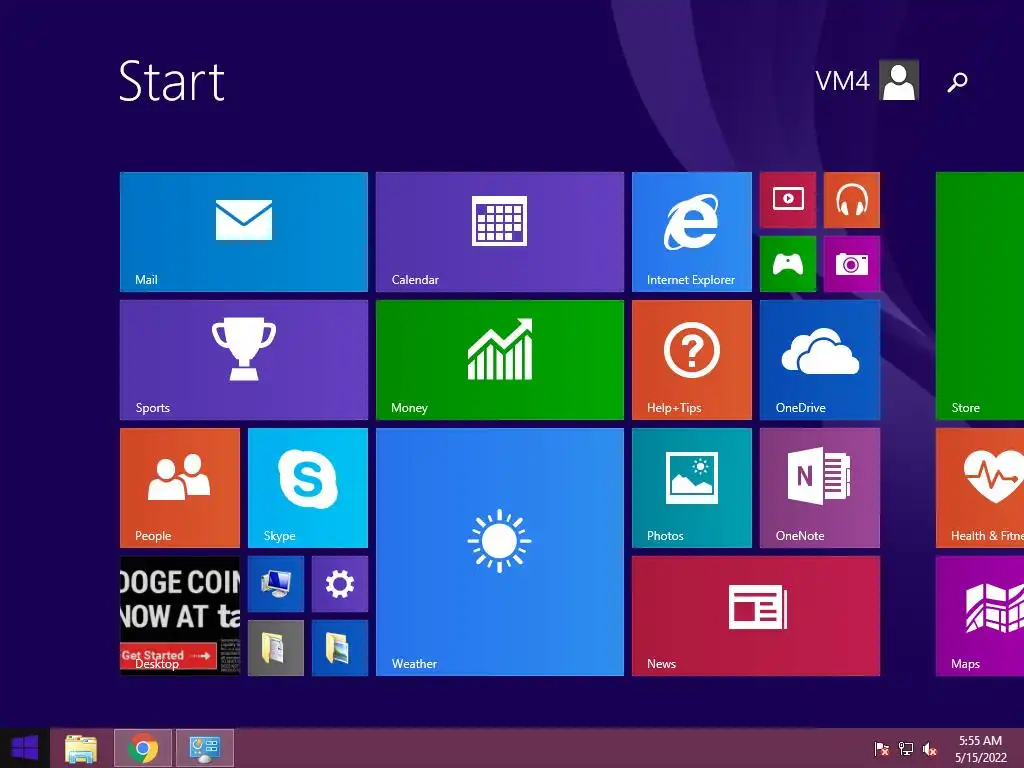
Task: Open the Weather tile
Action: tap(500, 552)
